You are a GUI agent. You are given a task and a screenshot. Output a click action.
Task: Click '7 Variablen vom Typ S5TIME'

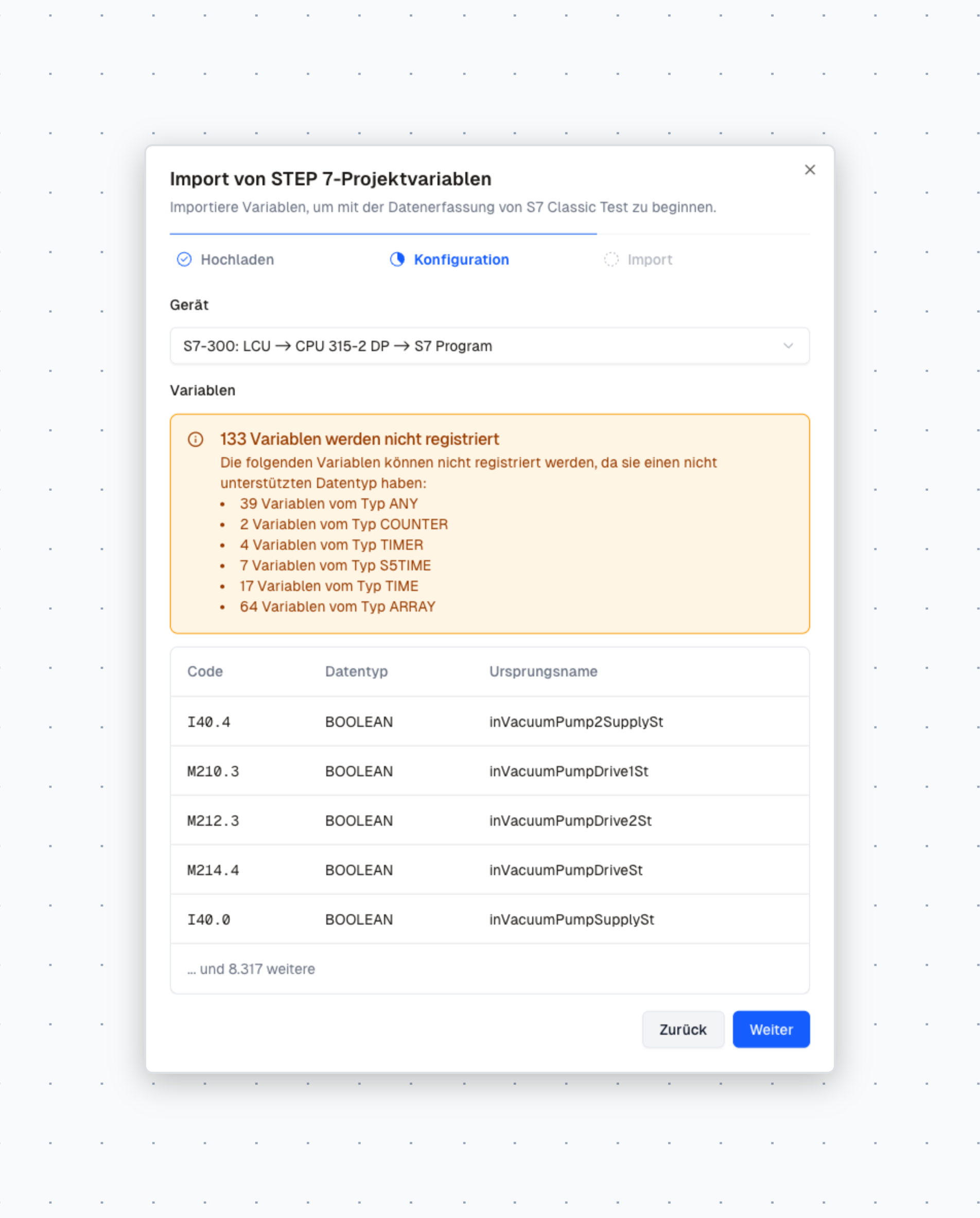tap(335, 565)
